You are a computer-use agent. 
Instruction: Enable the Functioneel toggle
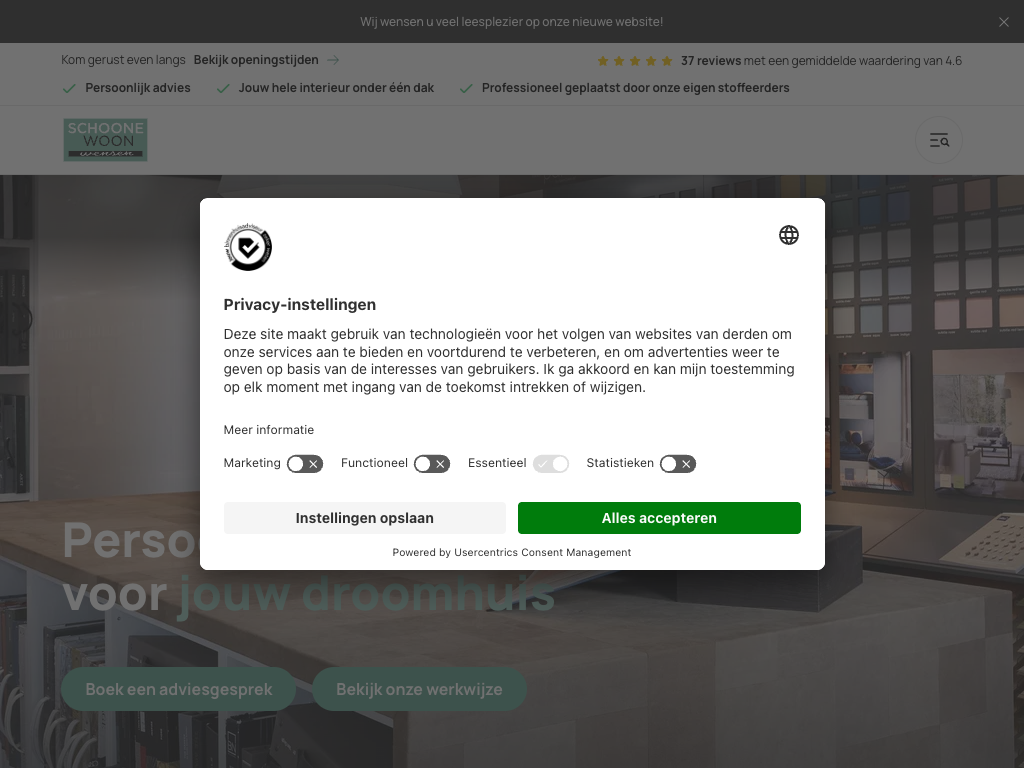(432, 464)
